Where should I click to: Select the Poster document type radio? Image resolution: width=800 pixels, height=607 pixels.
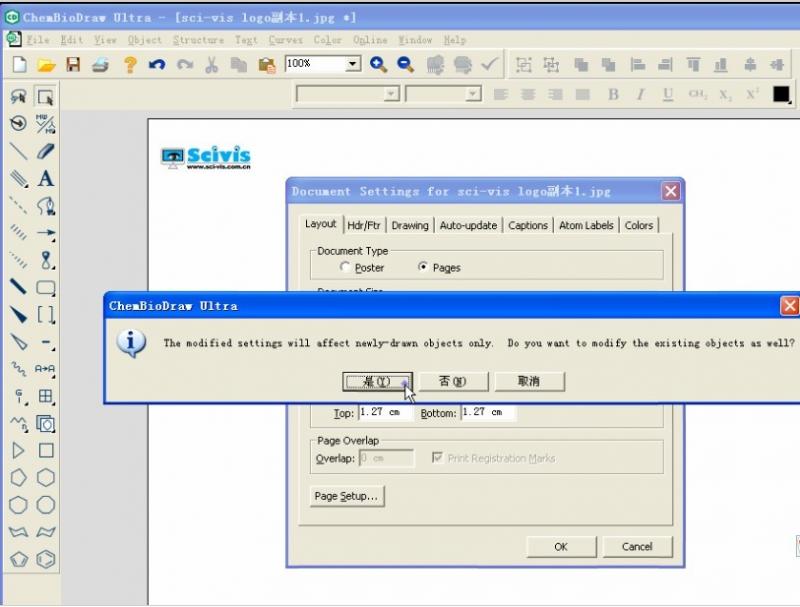[x=345, y=267]
